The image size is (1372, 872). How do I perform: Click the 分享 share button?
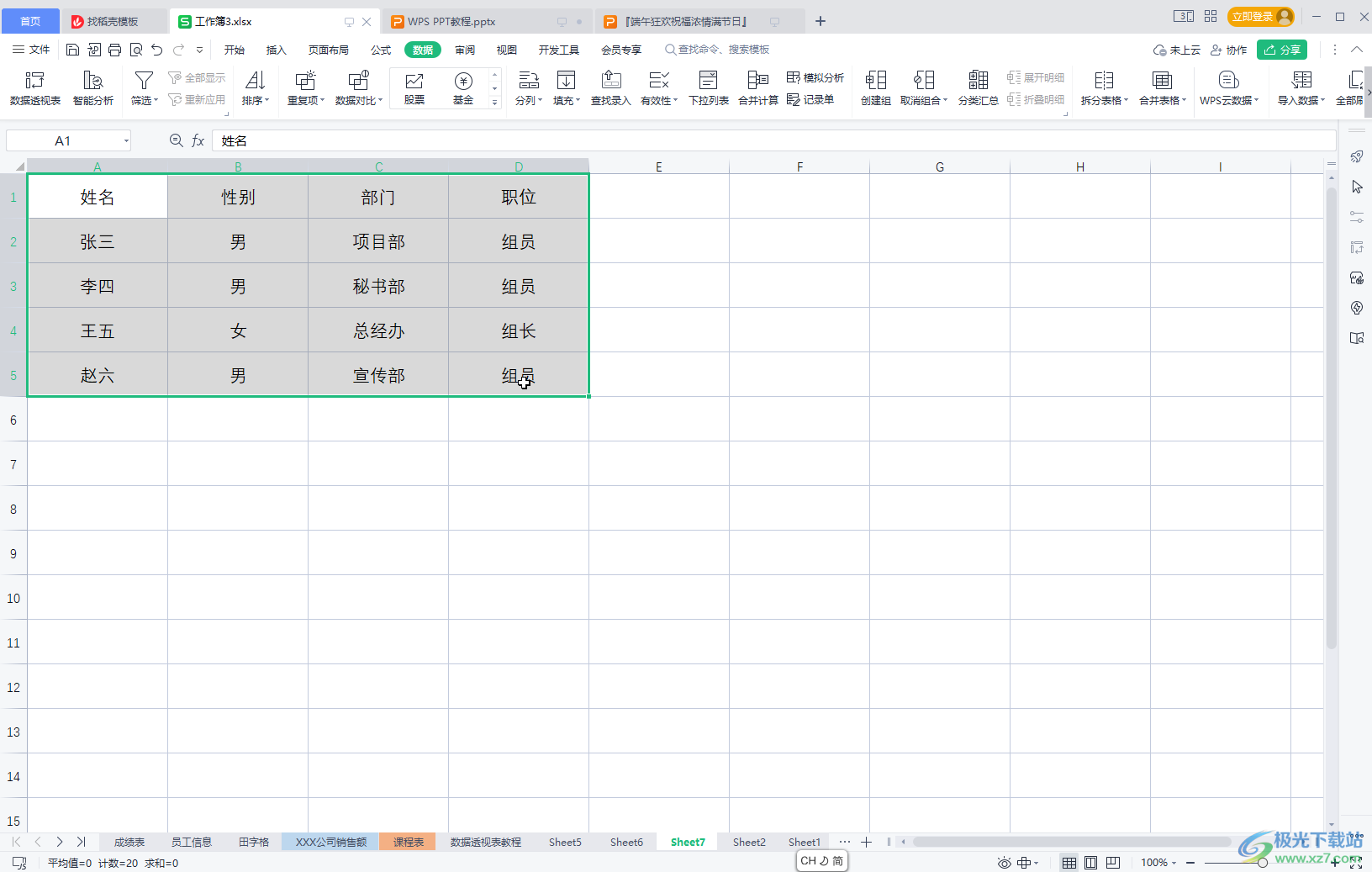point(1282,50)
